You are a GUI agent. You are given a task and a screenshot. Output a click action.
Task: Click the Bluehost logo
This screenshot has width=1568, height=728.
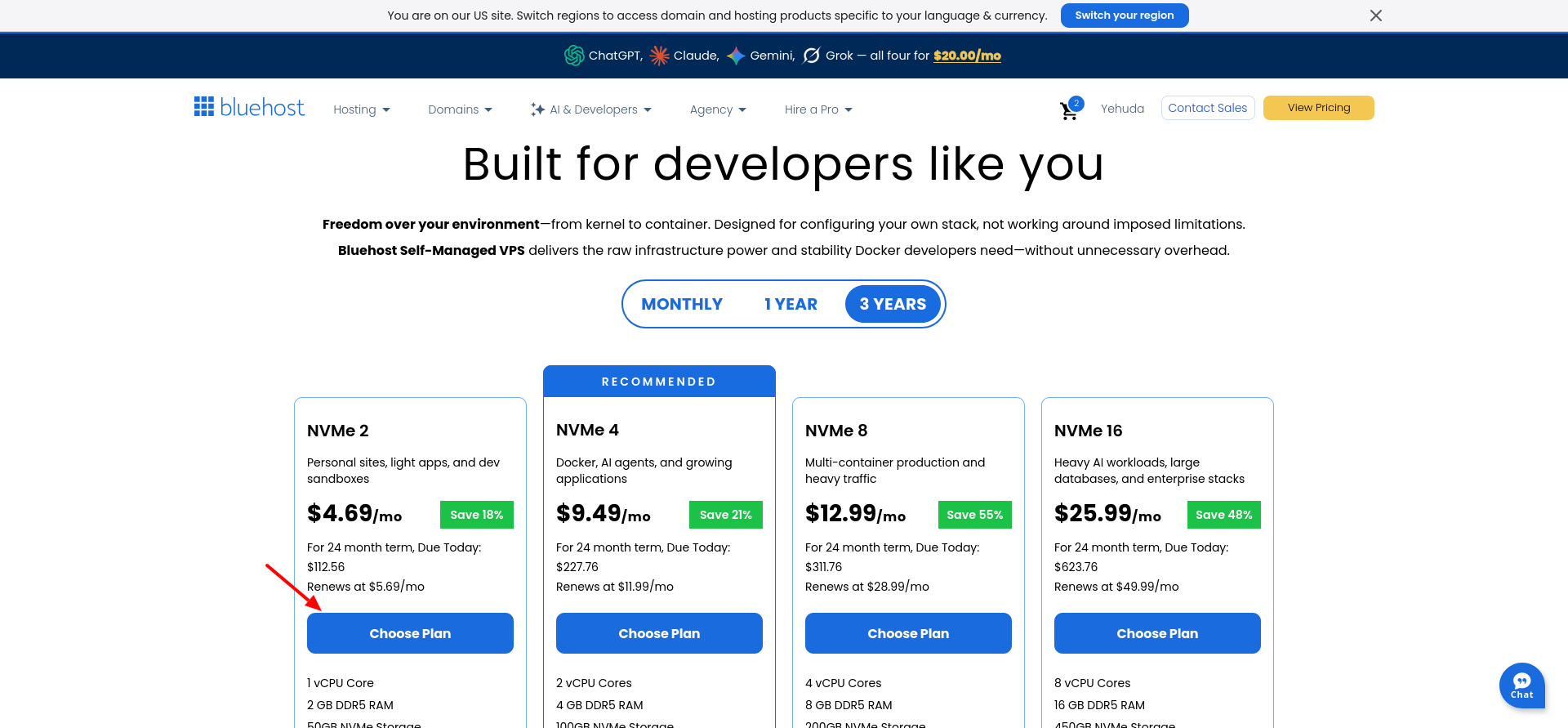coord(249,107)
